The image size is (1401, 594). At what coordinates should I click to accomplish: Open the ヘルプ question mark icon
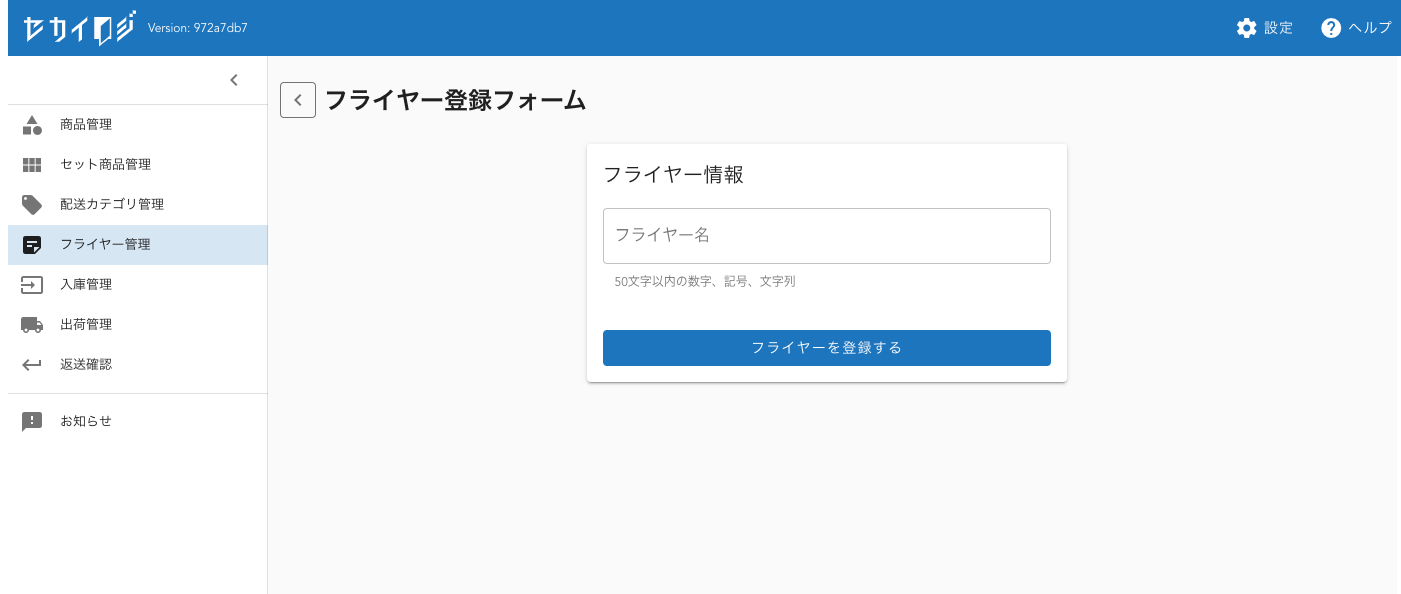coord(1331,27)
